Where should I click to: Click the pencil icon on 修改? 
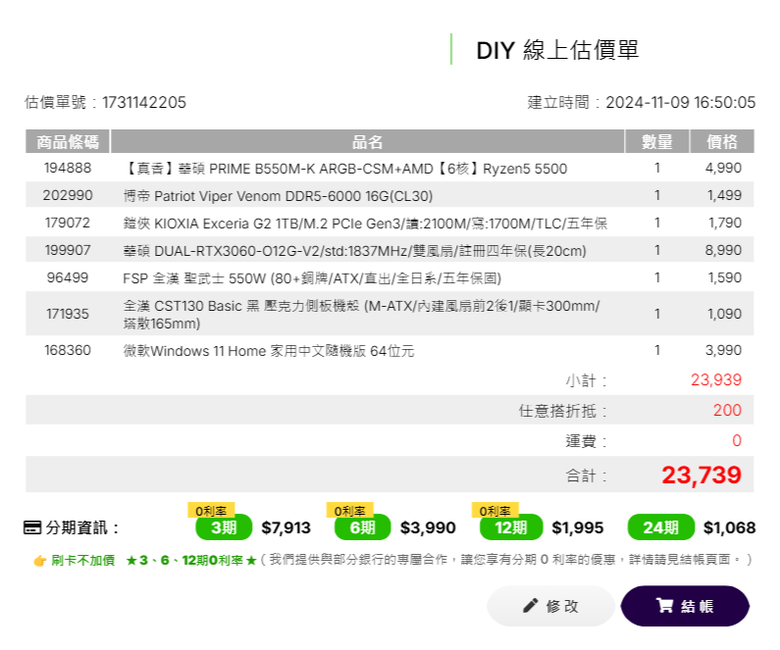pos(530,606)
